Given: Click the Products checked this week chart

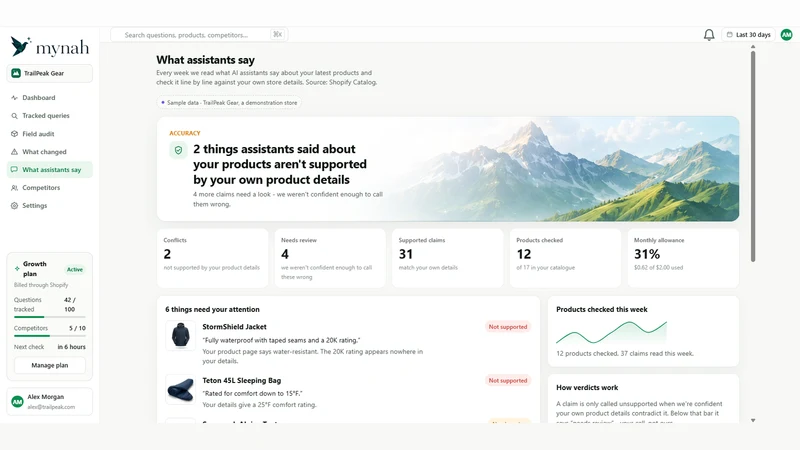Looking at the screenshot, I should [611, 332].
